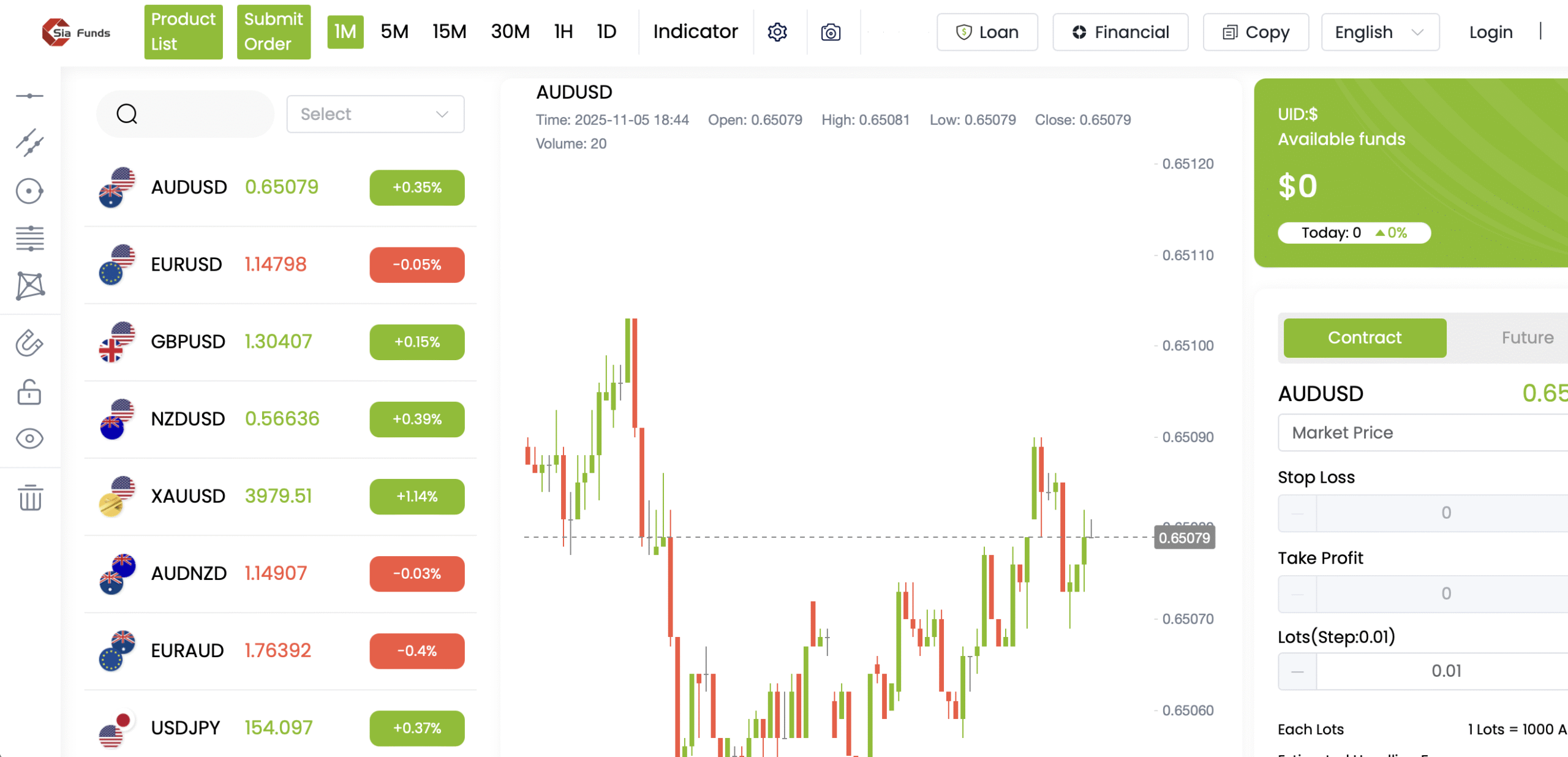
Task: Select the trend line drawing tool
Action: click(29, 143)
